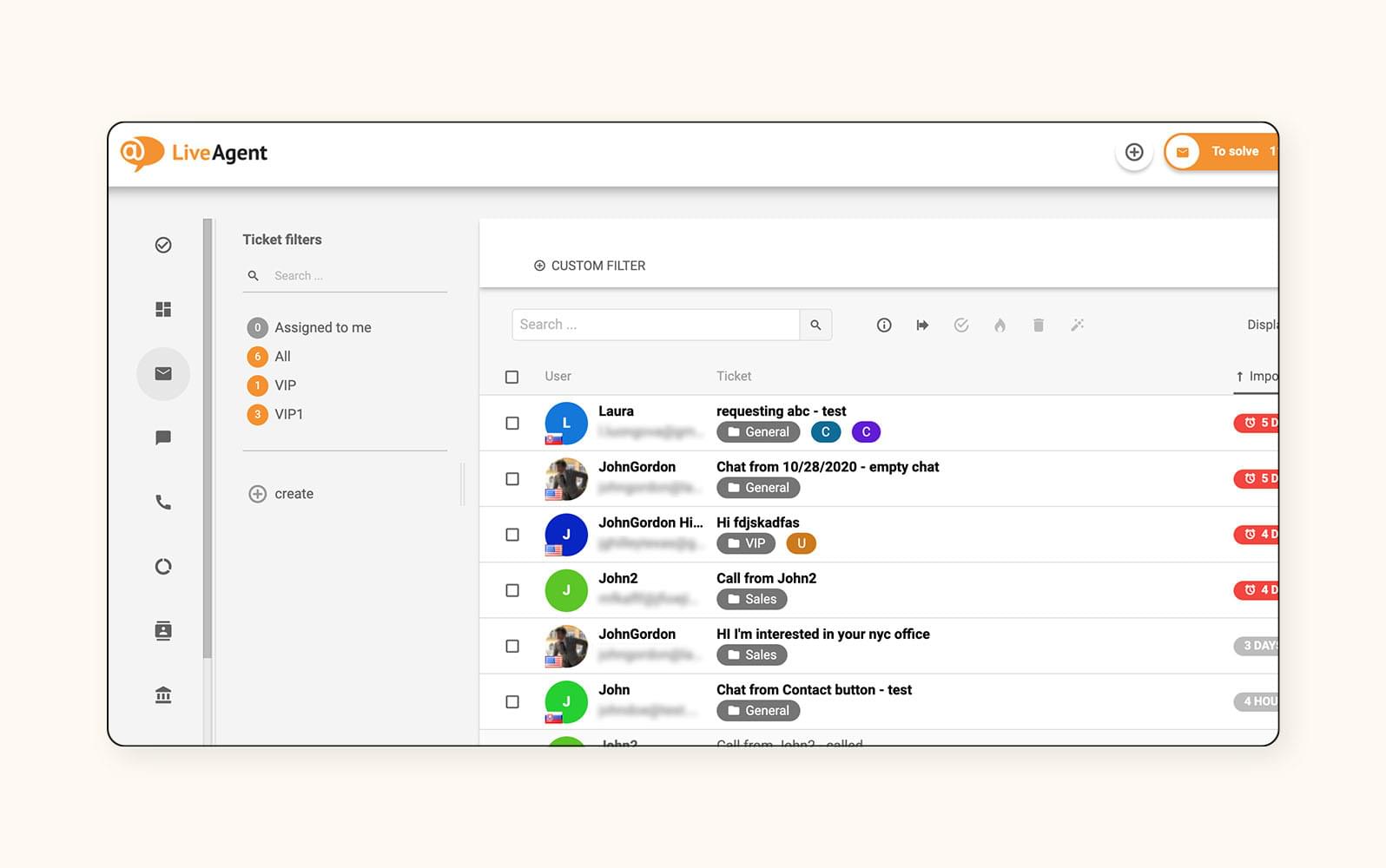Open ticket 'Hi fdjskadfas'
Viewport: 1386px width, 868px height.
[x=757, y=522]
